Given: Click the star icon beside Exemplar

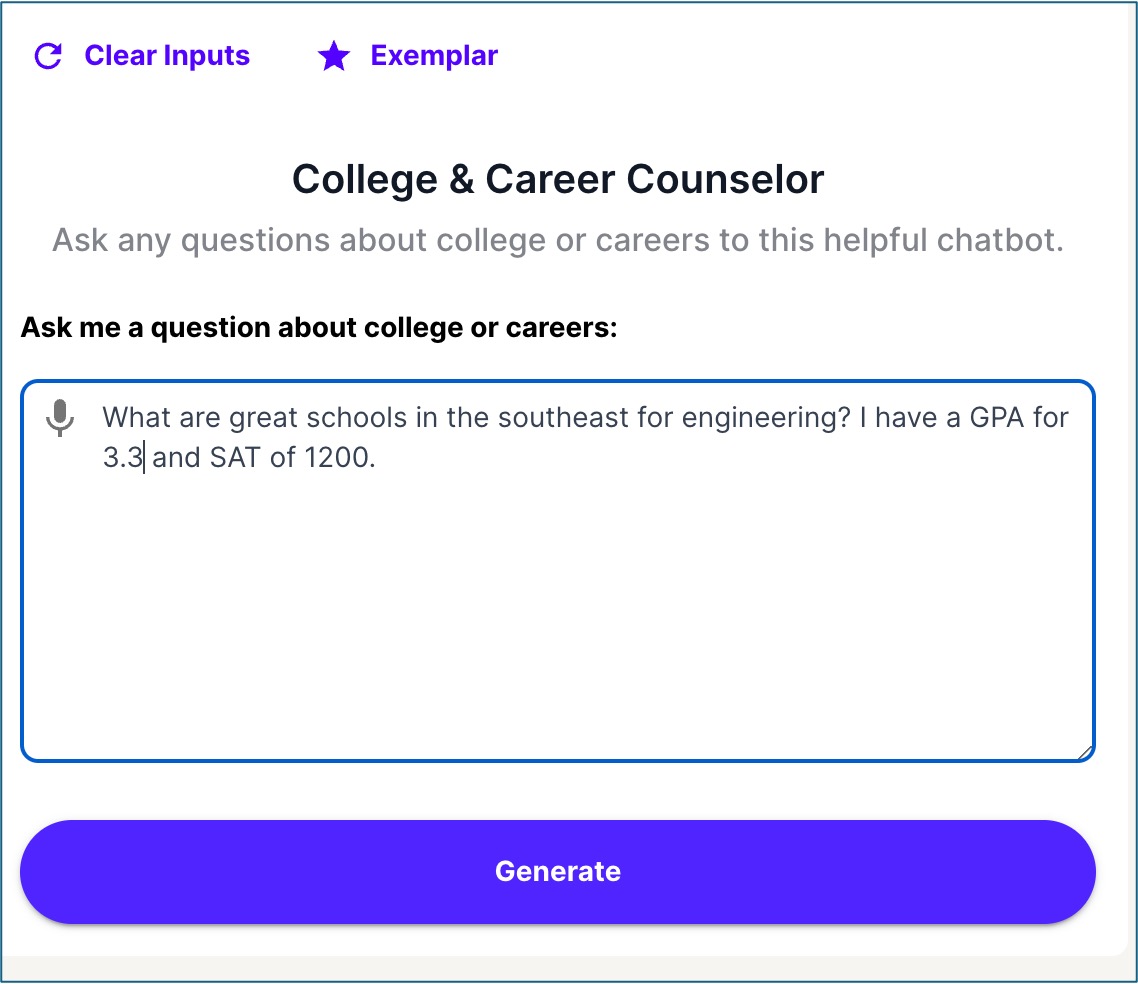Looking at the screenshot, I should [333, 56].
